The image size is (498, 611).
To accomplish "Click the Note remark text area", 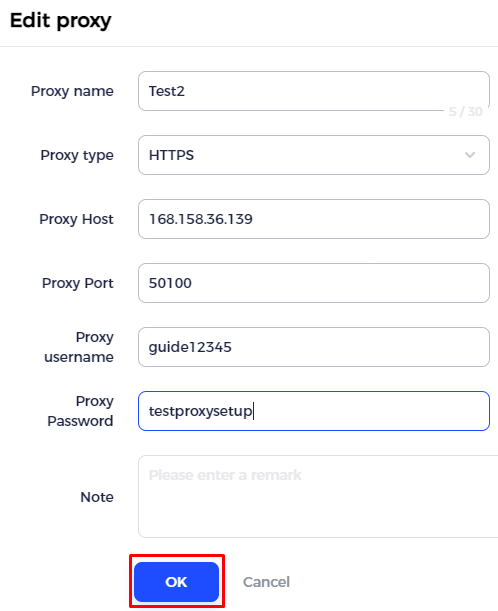I will pyautogui.click(x=318, y=496).
